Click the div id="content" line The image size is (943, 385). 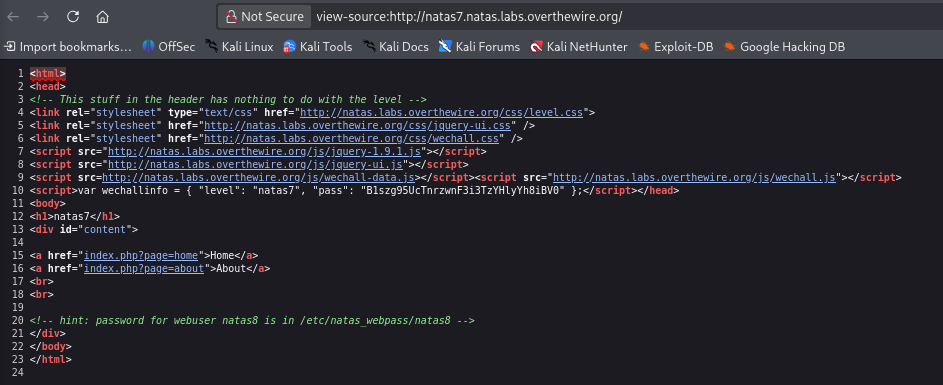pyautogui.click(x=84, y=230)
